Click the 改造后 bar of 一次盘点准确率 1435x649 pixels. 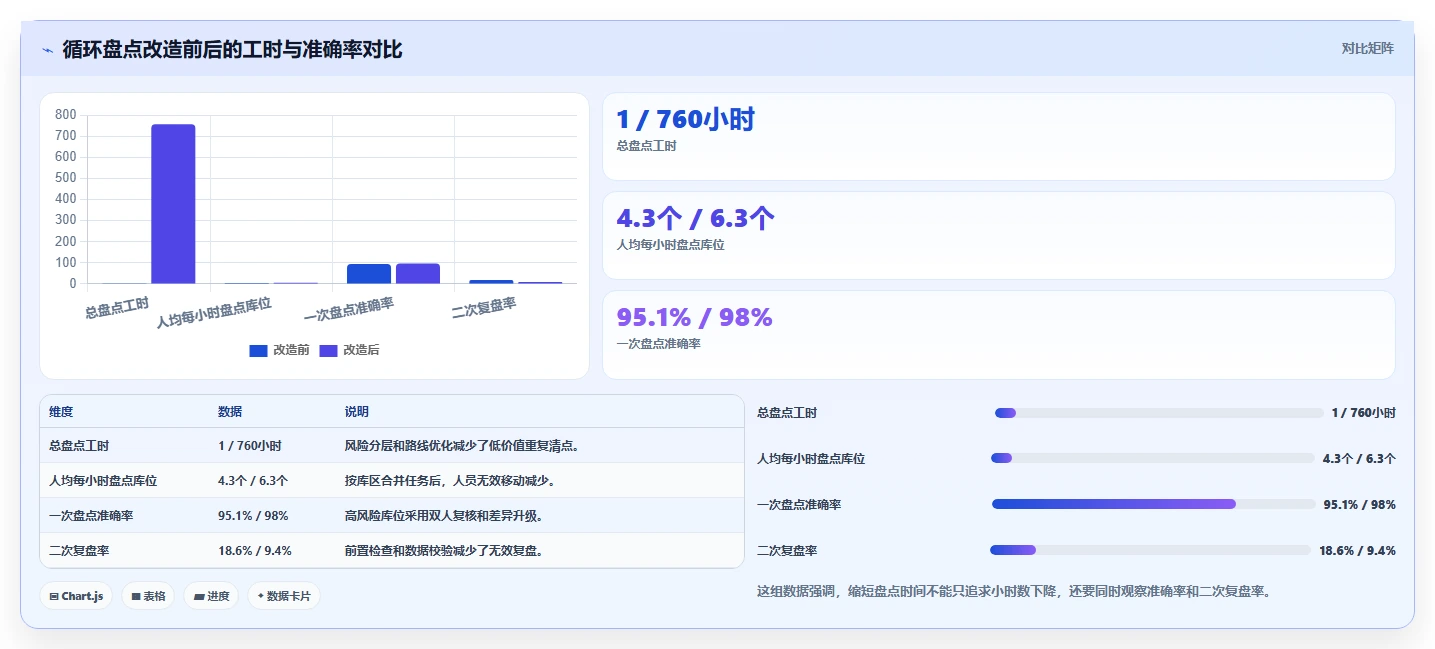(418, 273)
